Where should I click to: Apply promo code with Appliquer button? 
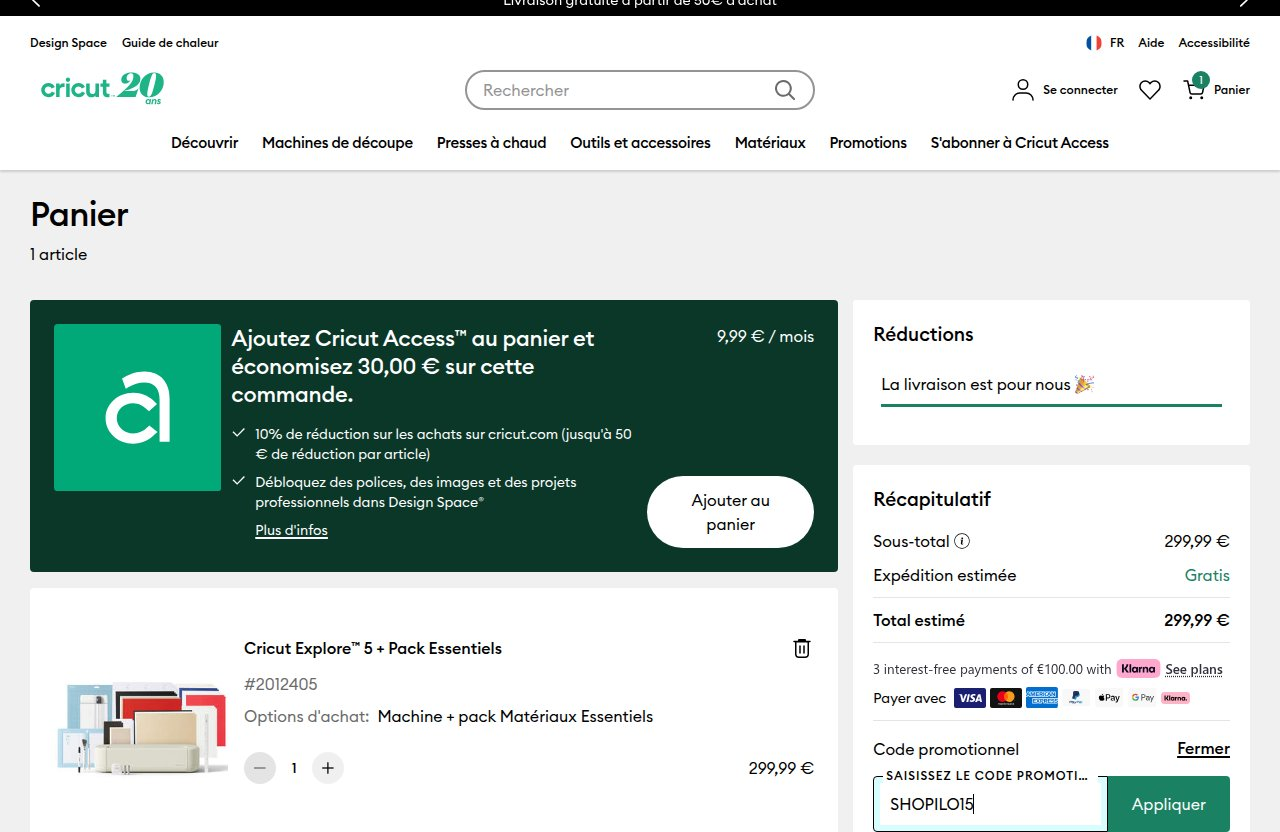click(1169, 804)
